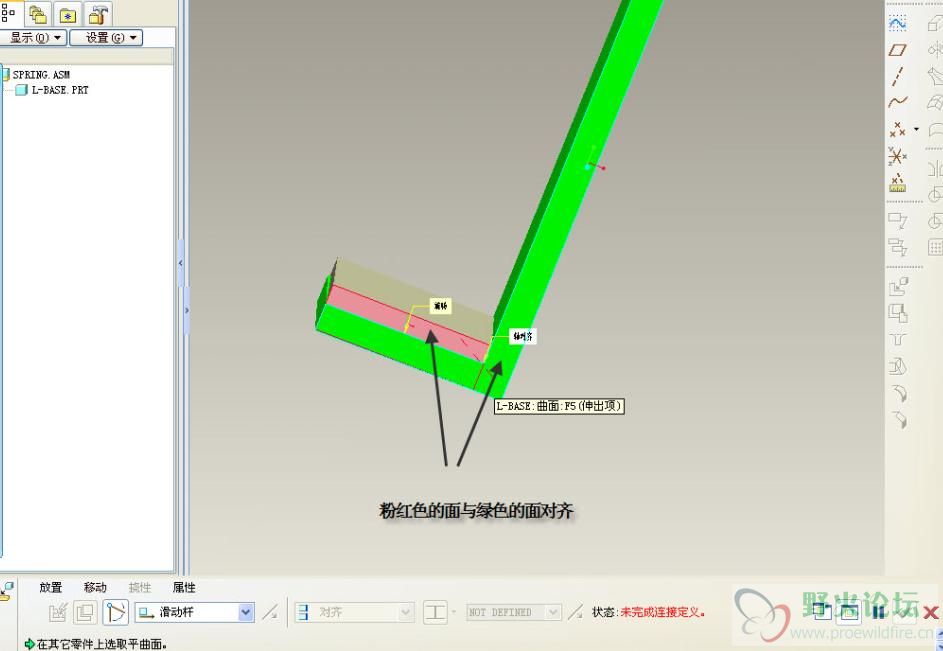Open the 滑动杆 connection type dropdown

tap(194, 612)
